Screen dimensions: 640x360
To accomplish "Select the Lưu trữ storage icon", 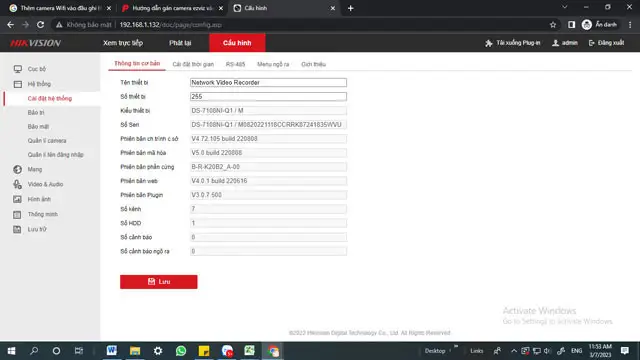I will point(18,229).
